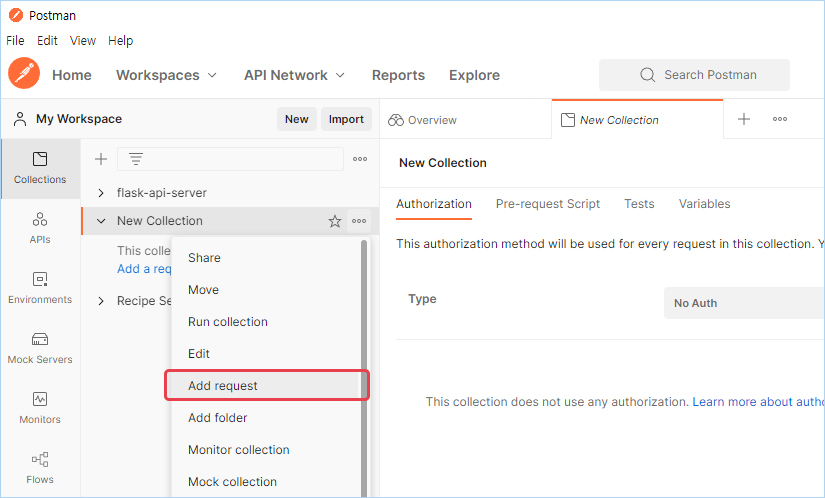This screenshot has width=825, height=498.
Task: Open the auth Type dropdown showing No Auth
Action: pos(744,303)
